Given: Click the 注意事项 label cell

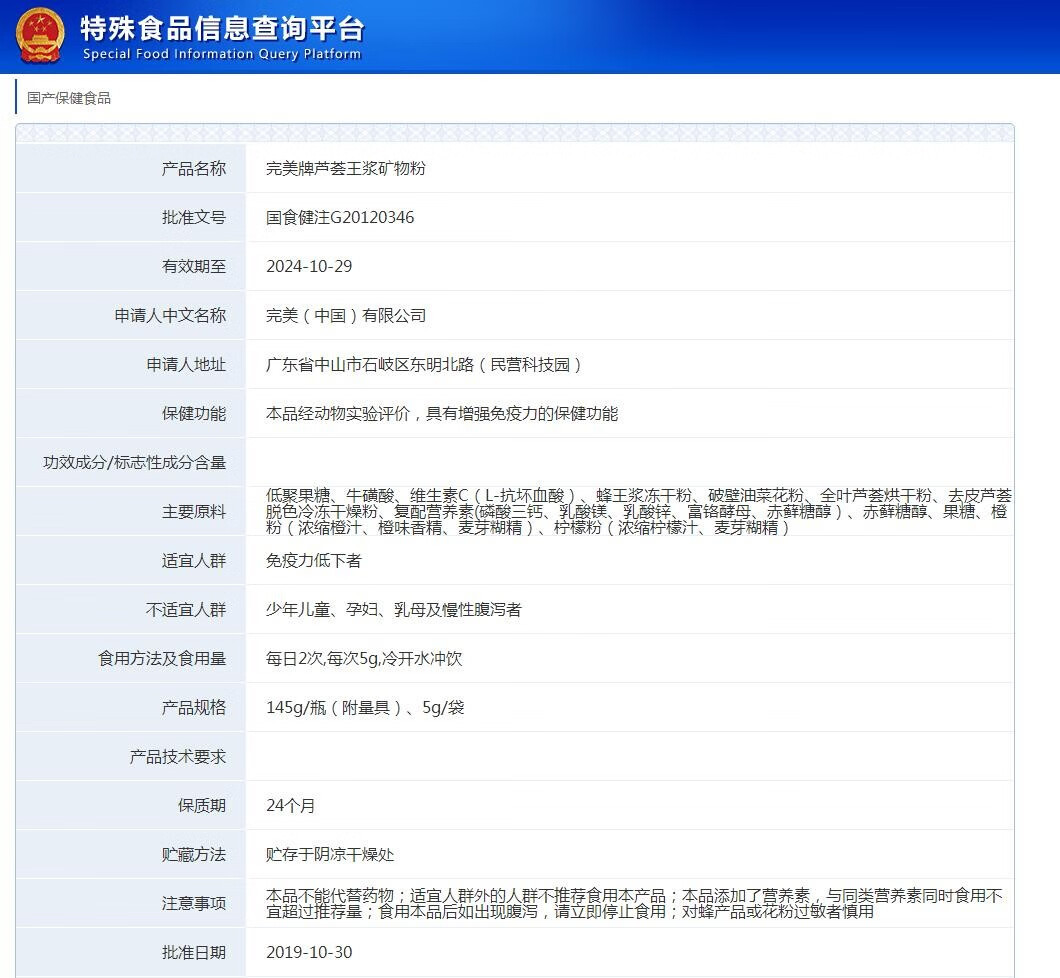Looking at the screenshot, I should (x=131, y=904).
